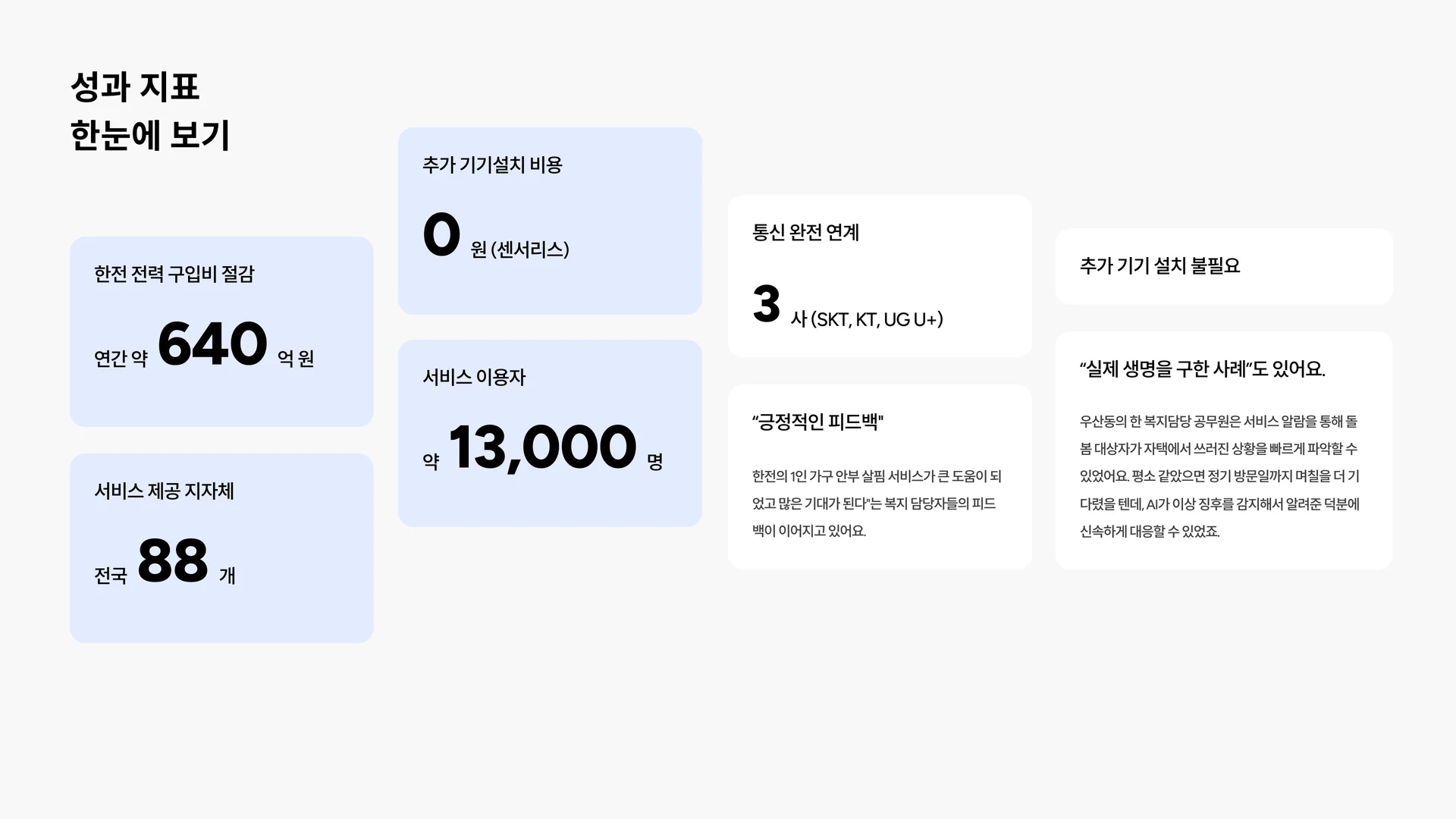Click the large number 88
Image resolution: width=1456 pixels, height=819 pixels.
point(173,561)
